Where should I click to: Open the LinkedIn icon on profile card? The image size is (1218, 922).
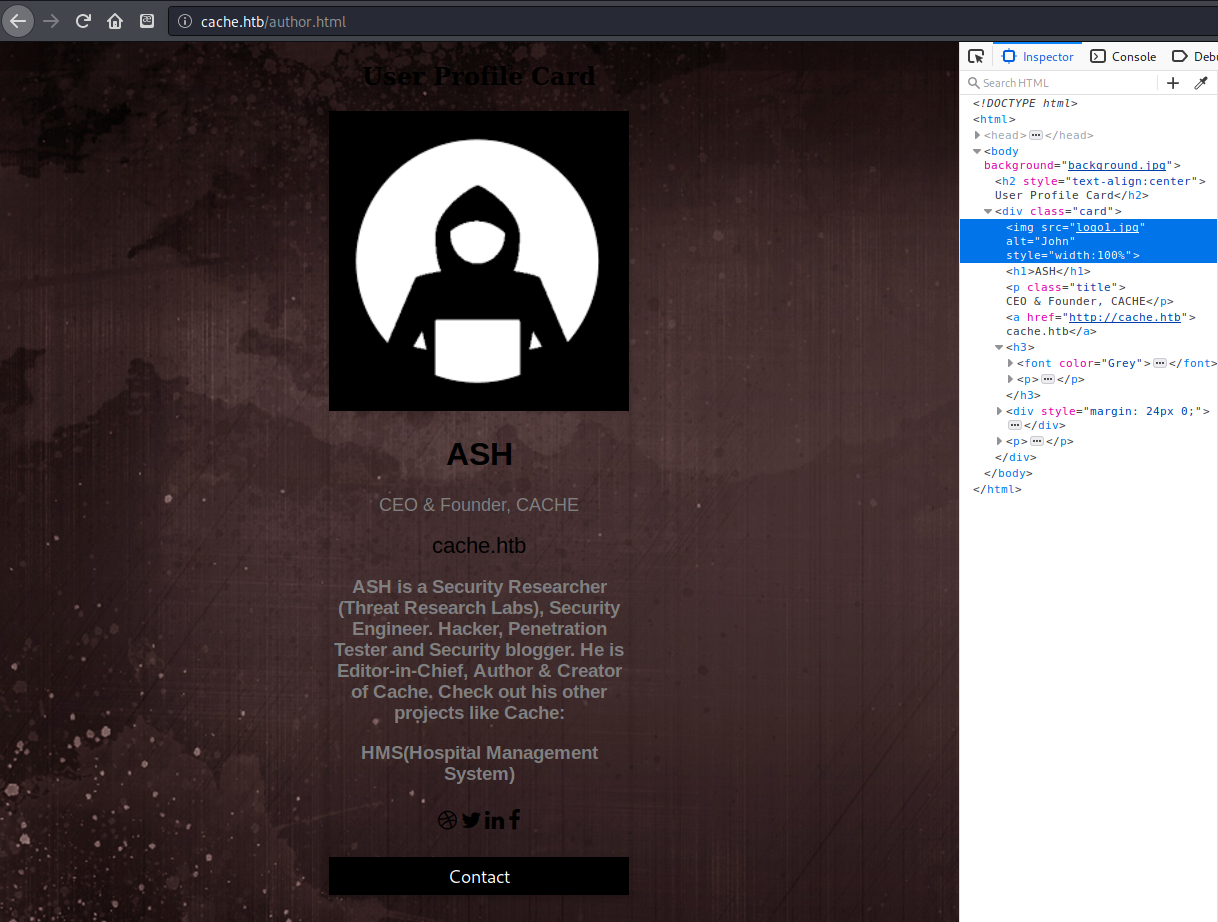[494, 820]
